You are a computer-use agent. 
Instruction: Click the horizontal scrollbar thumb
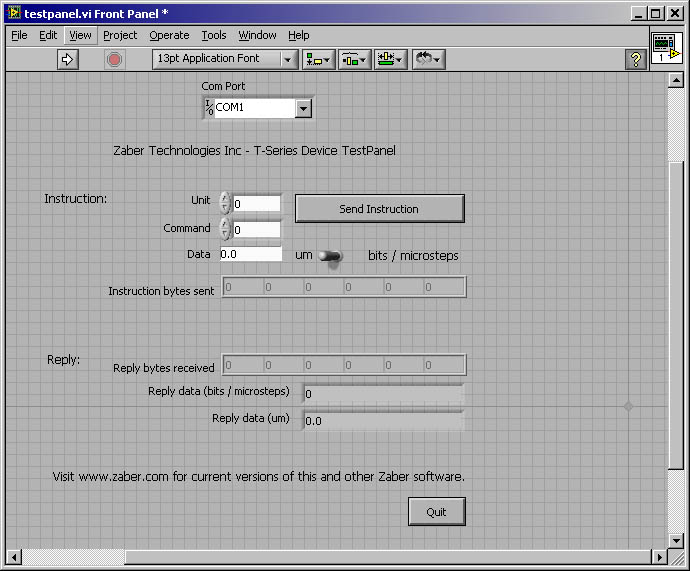coord(388,557)
